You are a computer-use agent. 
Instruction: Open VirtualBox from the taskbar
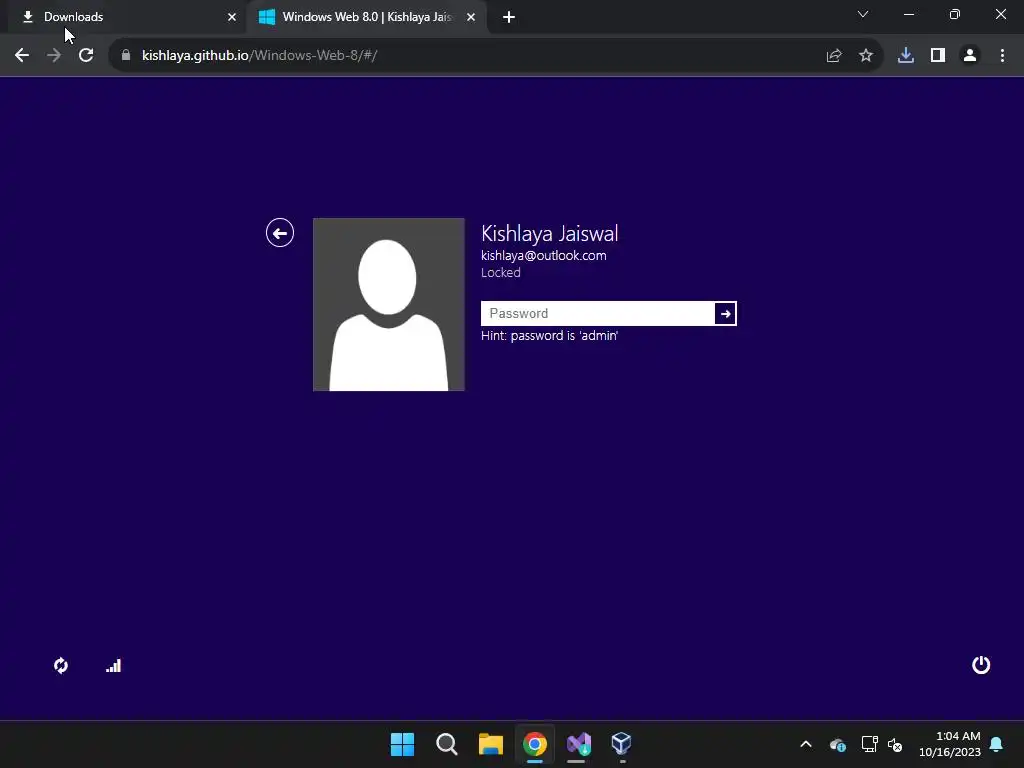tap(621, 744)
